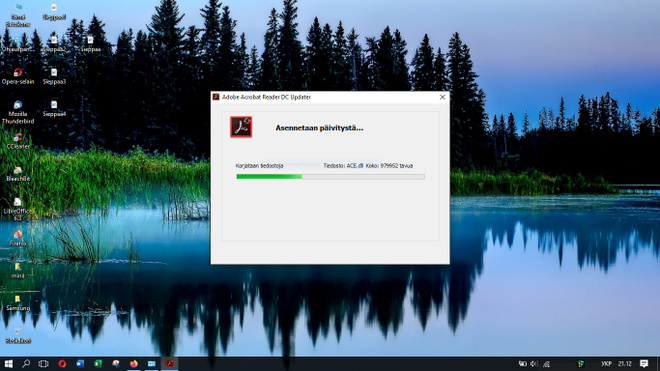Screen dimensions: 660x371
Task: Click the Adobe Acrobat Reader DC Updater title
Action: pyautogui.click(x=266, y=97)
